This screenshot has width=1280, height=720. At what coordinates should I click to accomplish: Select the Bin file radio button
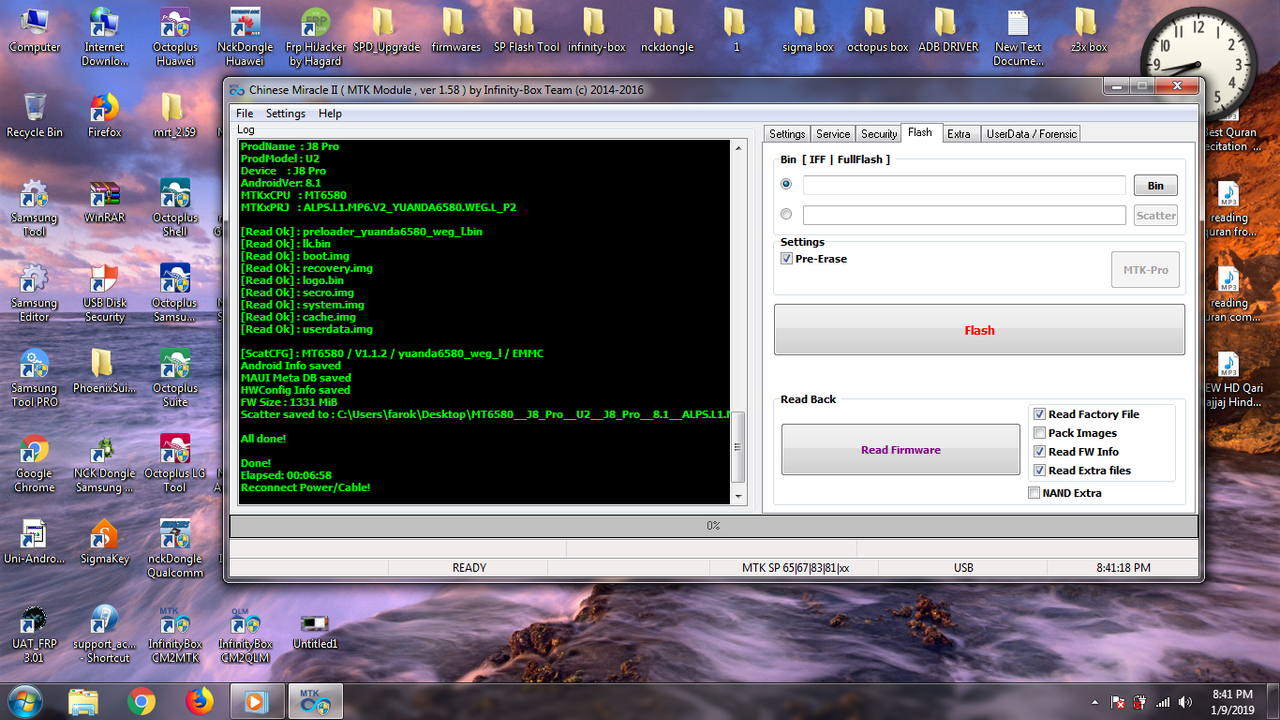click(786, 185)
